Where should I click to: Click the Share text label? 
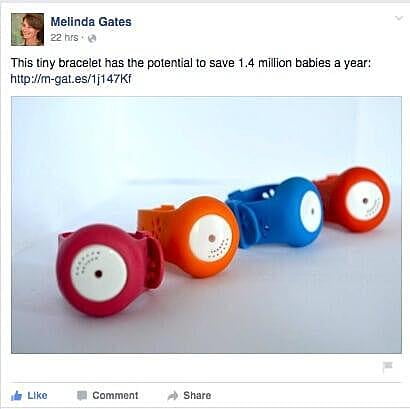coord(197,396)
